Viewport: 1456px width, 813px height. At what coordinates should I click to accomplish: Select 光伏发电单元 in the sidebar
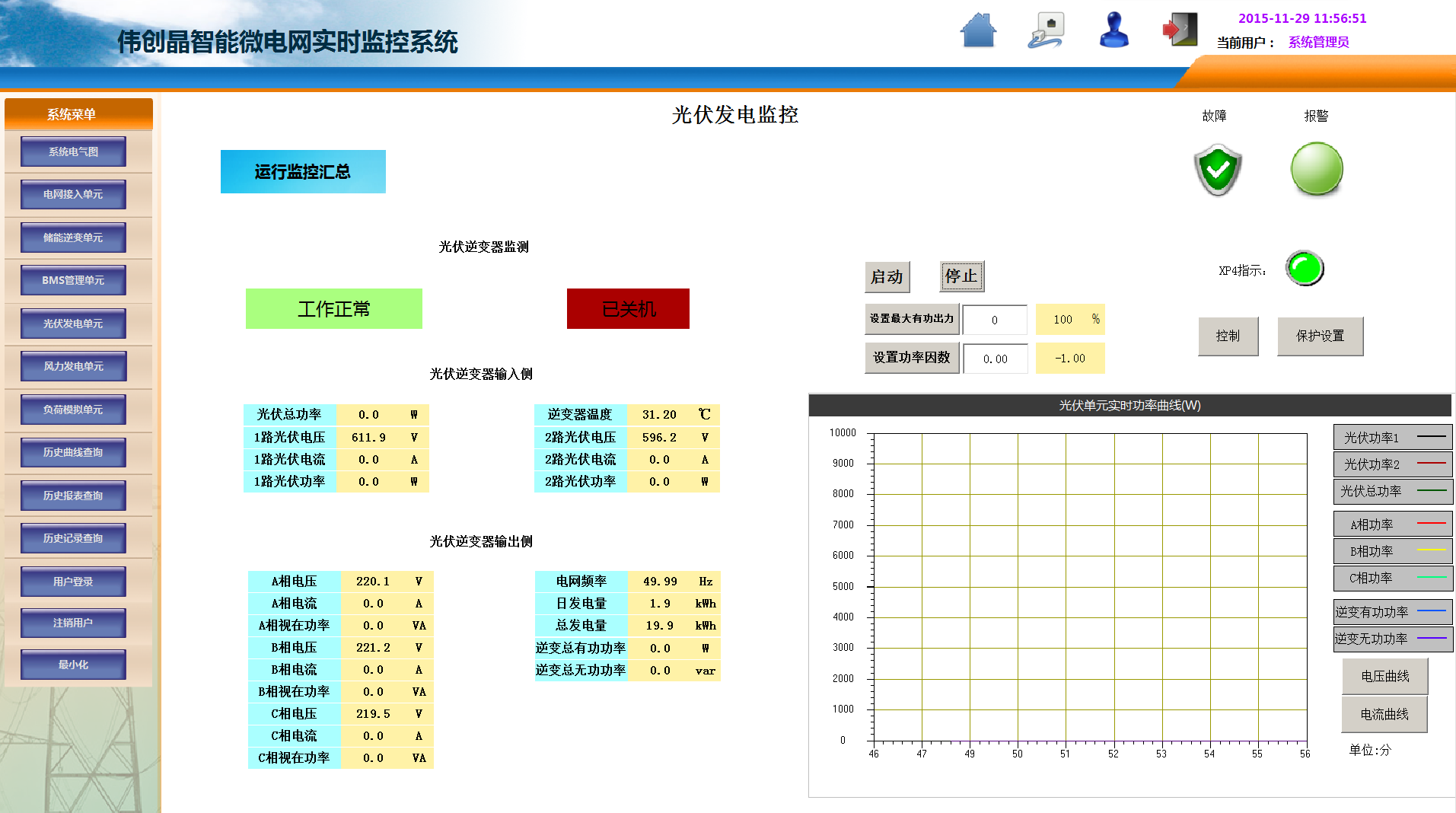73,324
